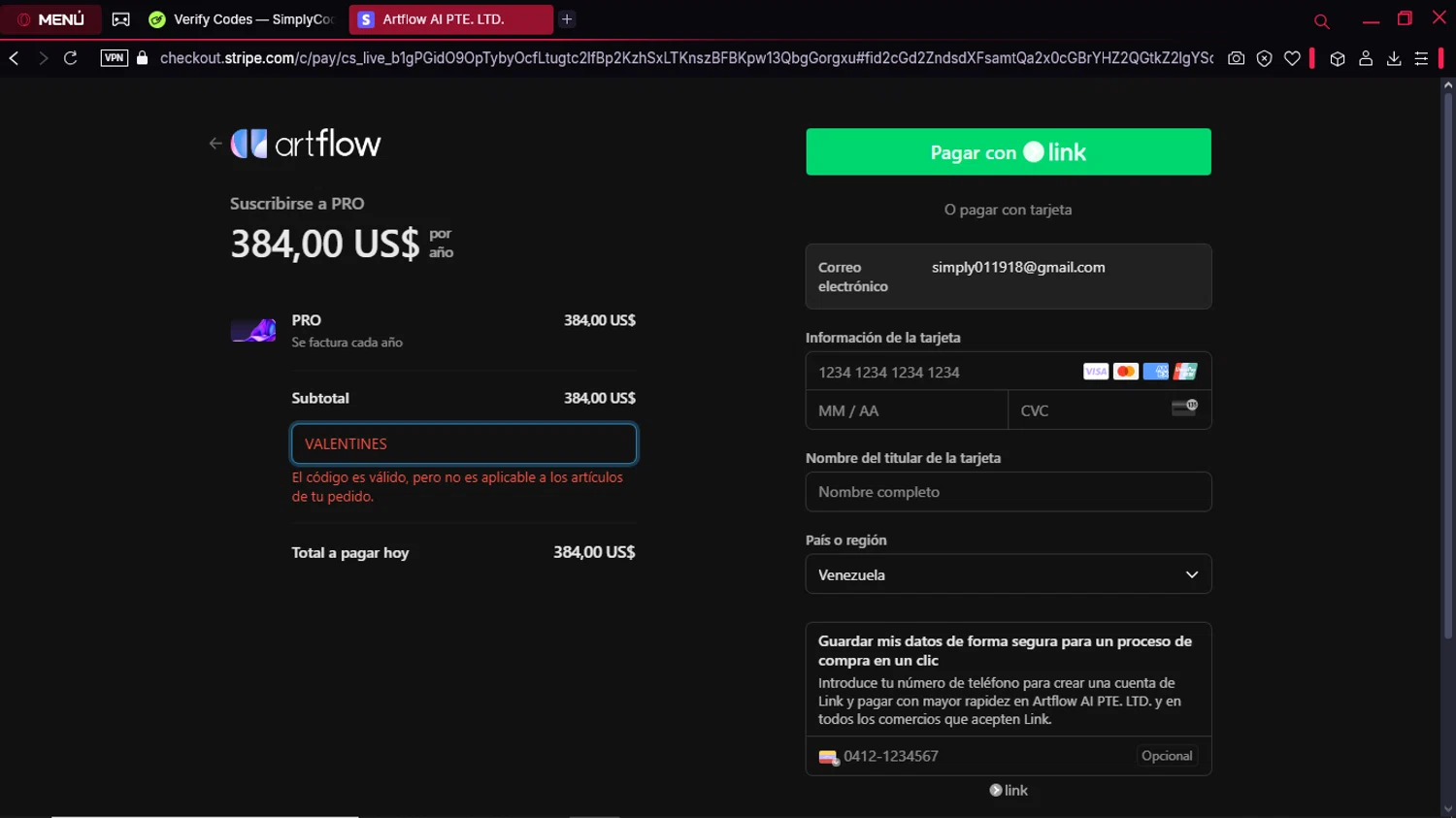Open the downloads icon
Image resolution: width=1456 pixels, height=818 pixels.
pyautogui.click(x=1394, y=58)
